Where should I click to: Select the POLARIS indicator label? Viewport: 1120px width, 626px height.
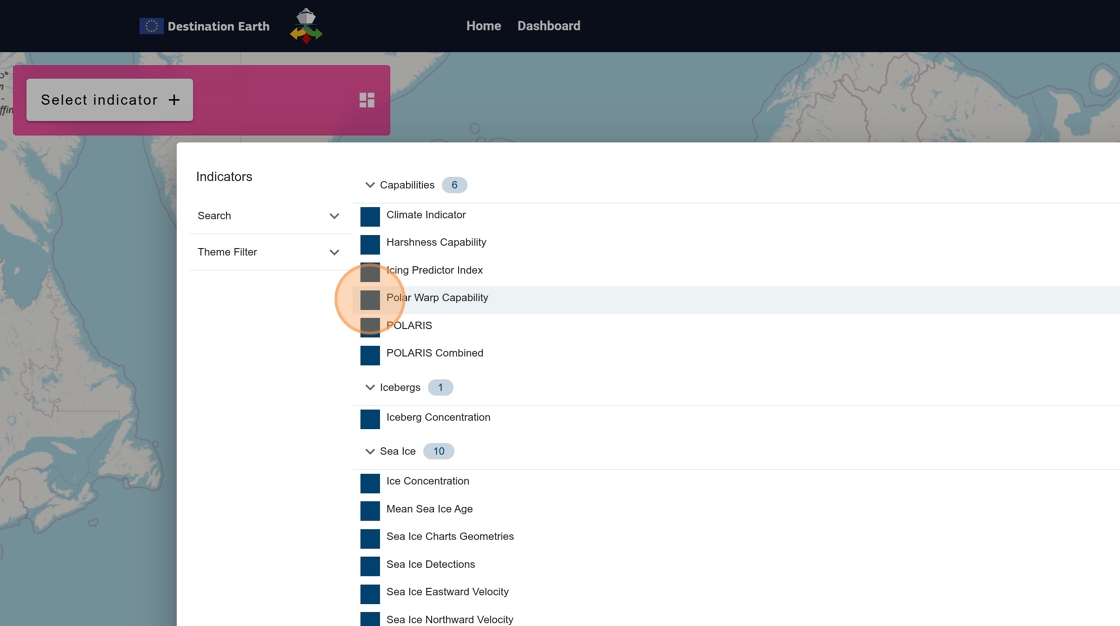click(x=409, y=325)
